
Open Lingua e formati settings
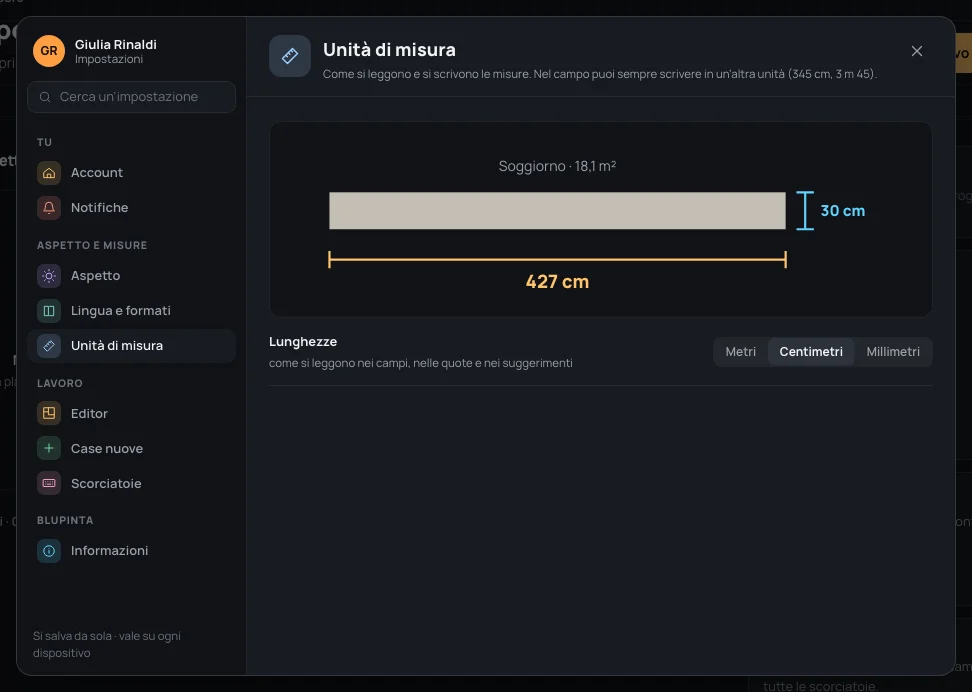131,311
